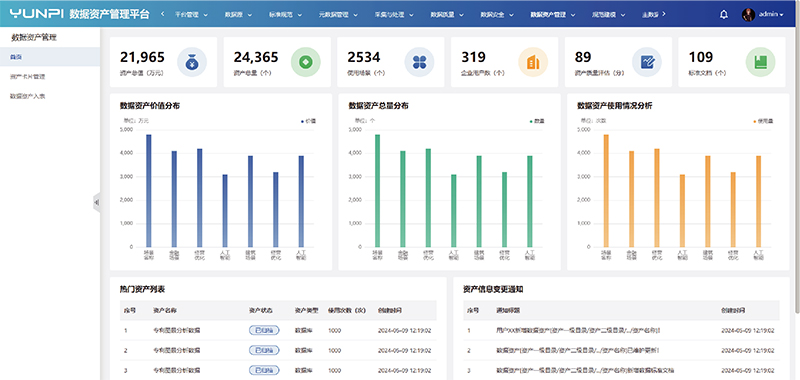Click the orange building icon beside 319
The height and width of the screenshot is (380, 800).
coord(533,62)
